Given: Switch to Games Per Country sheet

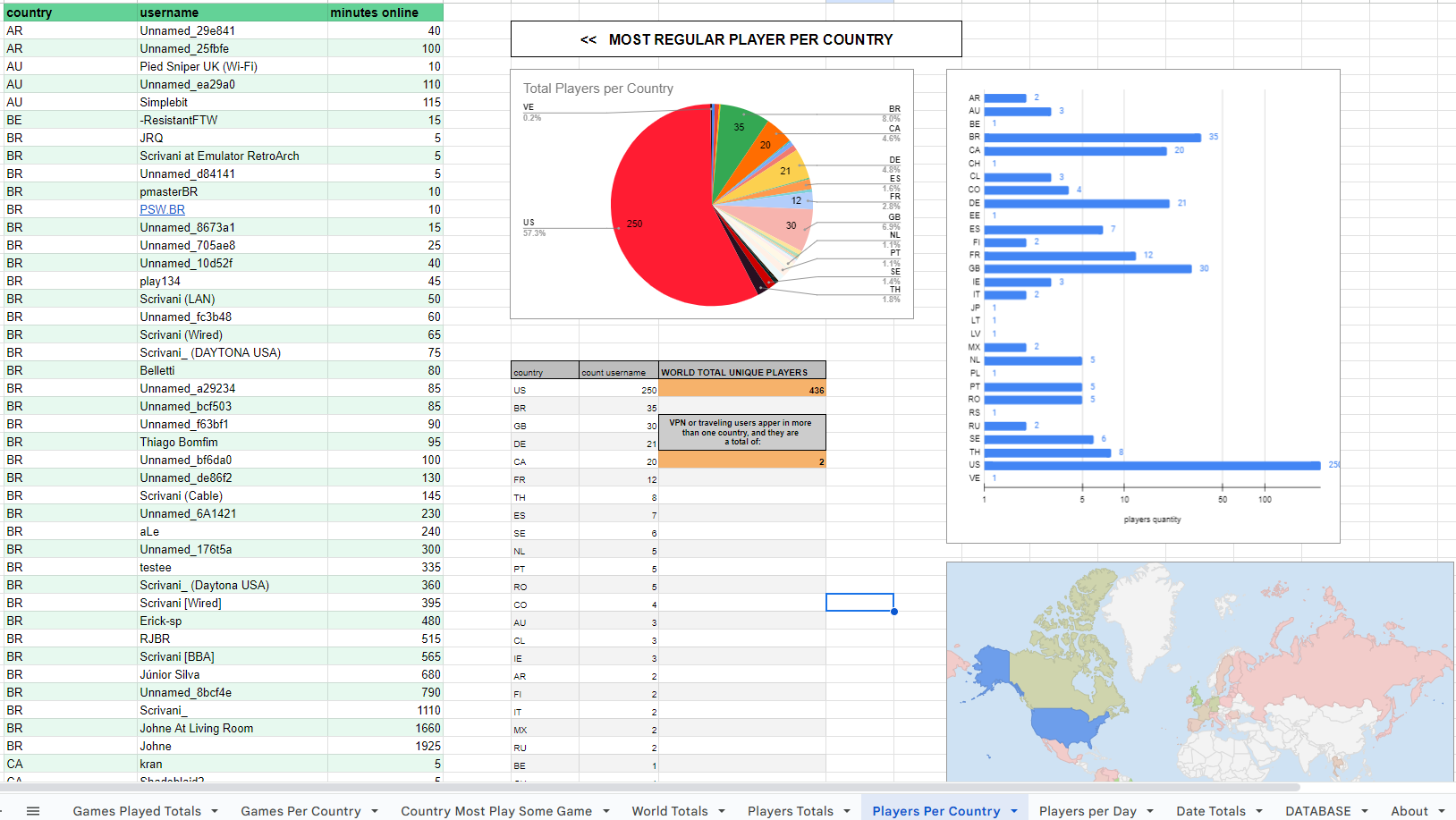Looking at the screenshot, I should pos(301,811).
